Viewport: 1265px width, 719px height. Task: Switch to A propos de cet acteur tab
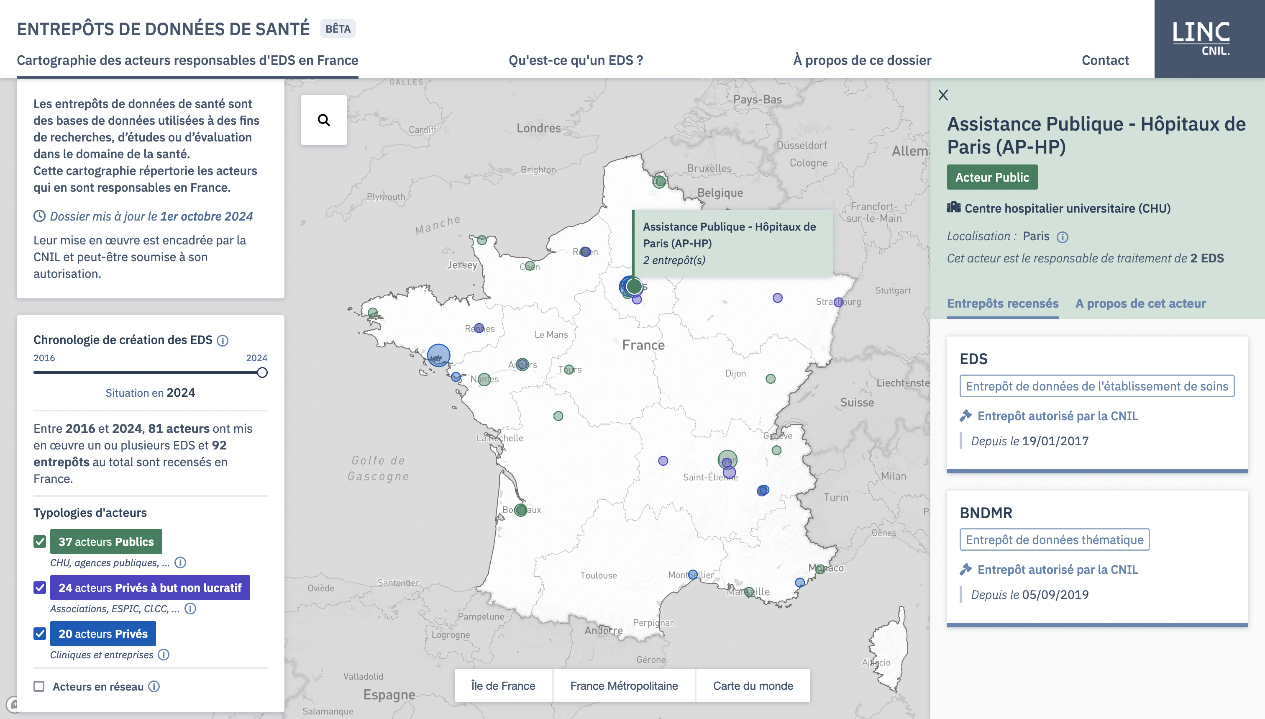[1140, 304]
